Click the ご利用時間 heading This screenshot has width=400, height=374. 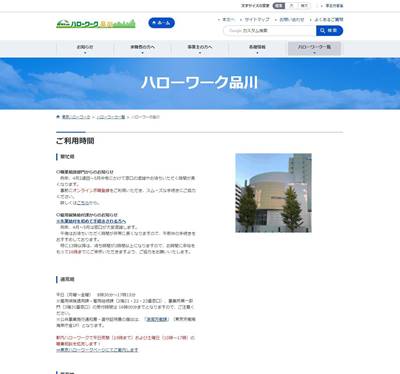click(75, 141)
